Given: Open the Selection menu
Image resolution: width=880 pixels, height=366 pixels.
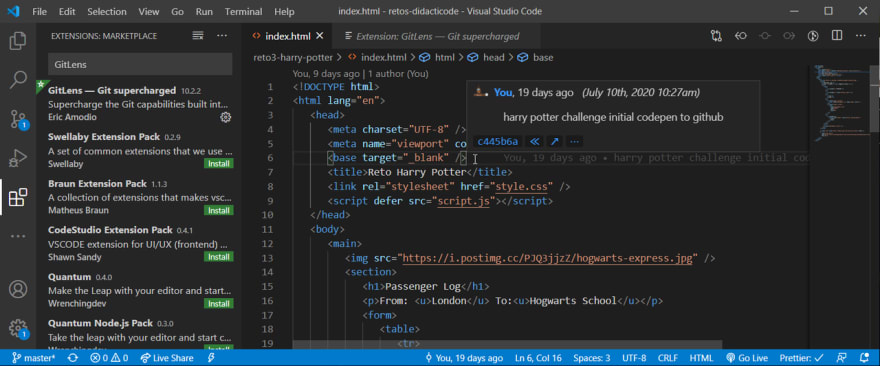Looking at the screenshot, I should (107, 11).
